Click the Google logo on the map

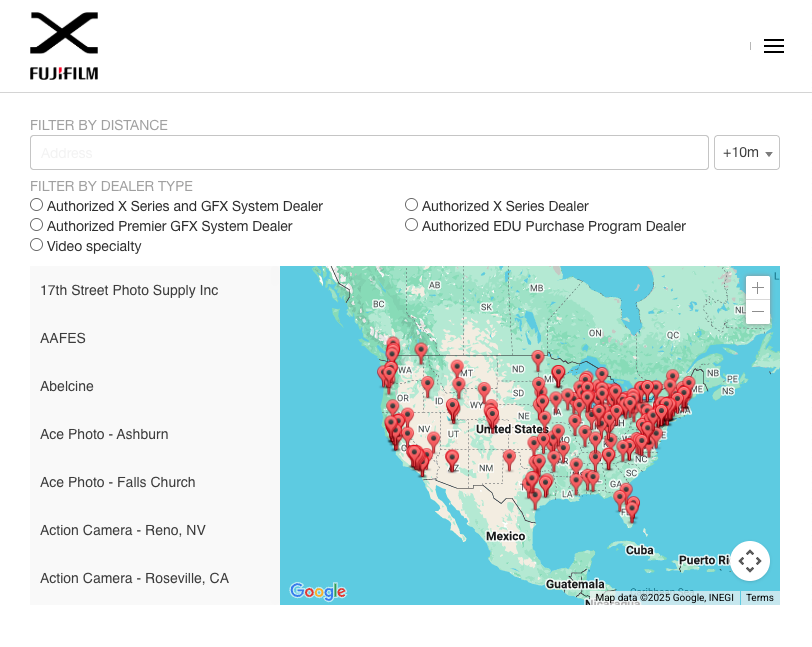coord(318,592)
